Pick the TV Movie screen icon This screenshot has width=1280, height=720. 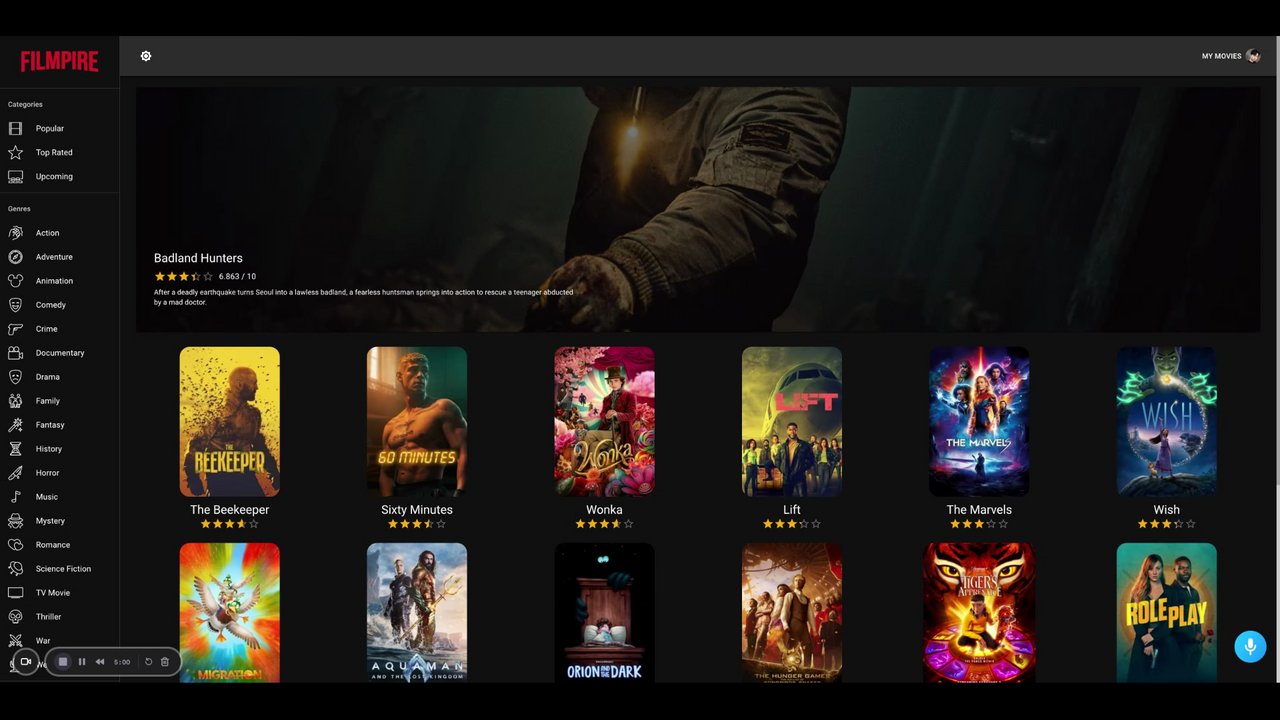pos(15,593)
